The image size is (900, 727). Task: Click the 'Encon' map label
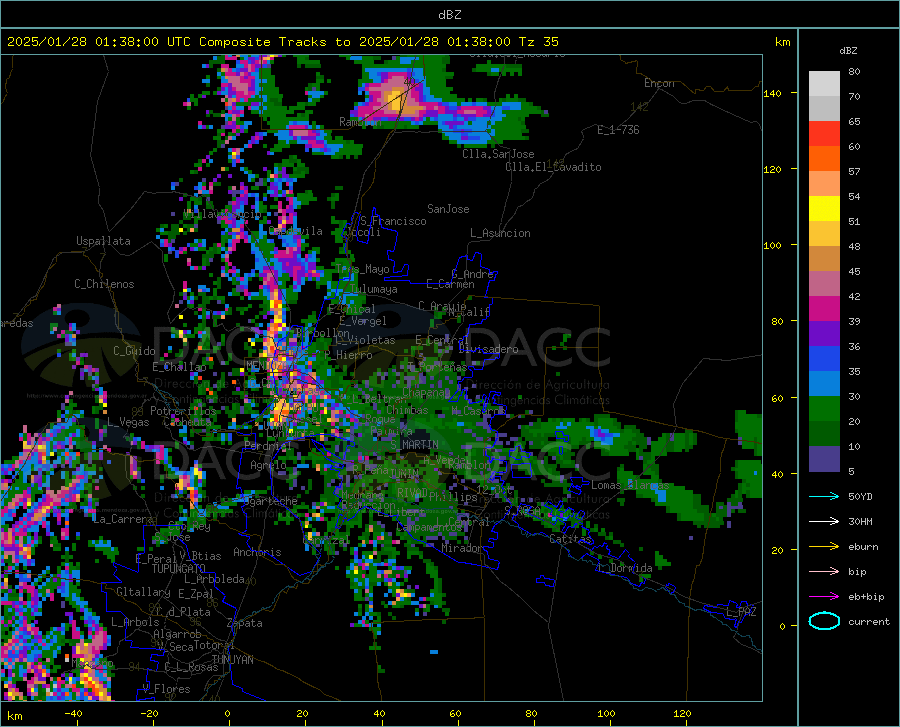click(659, 83)
